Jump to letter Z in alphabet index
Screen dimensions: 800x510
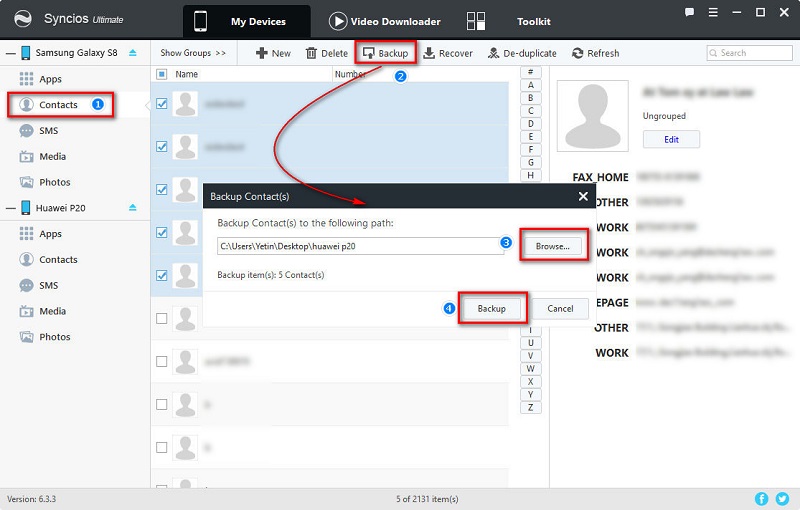531,407
